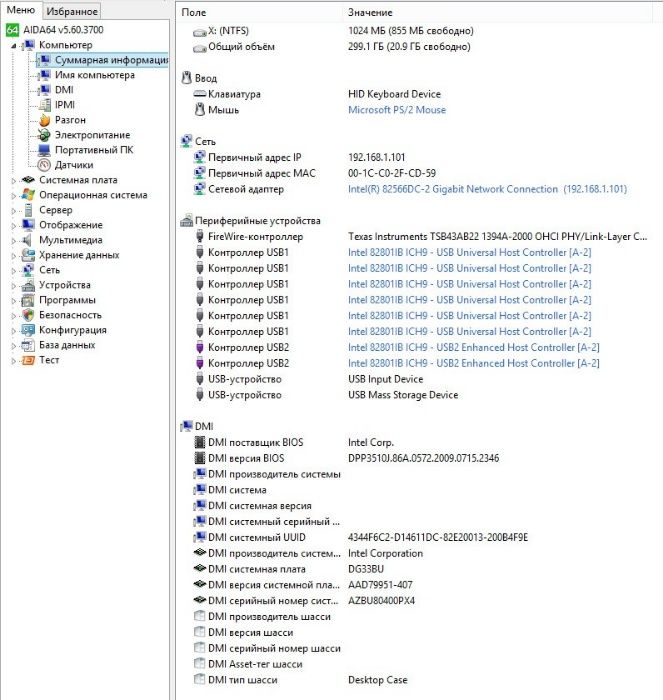The height and width of the screenshot is (700, 663).
Task: Expand the Сеть tree node
Action: 13,271
